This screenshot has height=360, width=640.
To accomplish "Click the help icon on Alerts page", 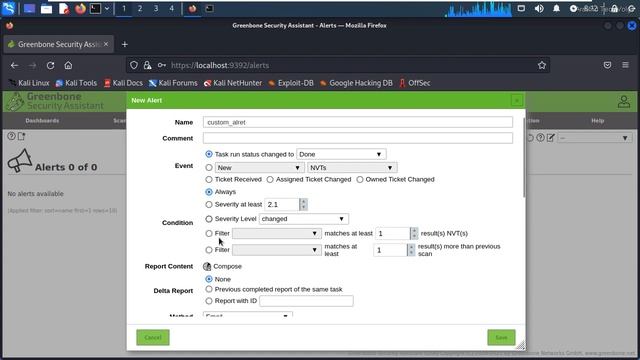I will [x=11, y=136].
